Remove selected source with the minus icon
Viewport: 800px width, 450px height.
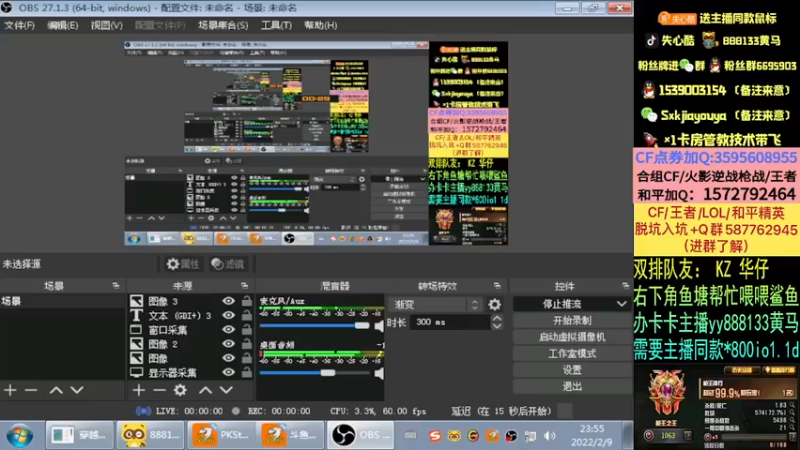[x=159, y=390]
